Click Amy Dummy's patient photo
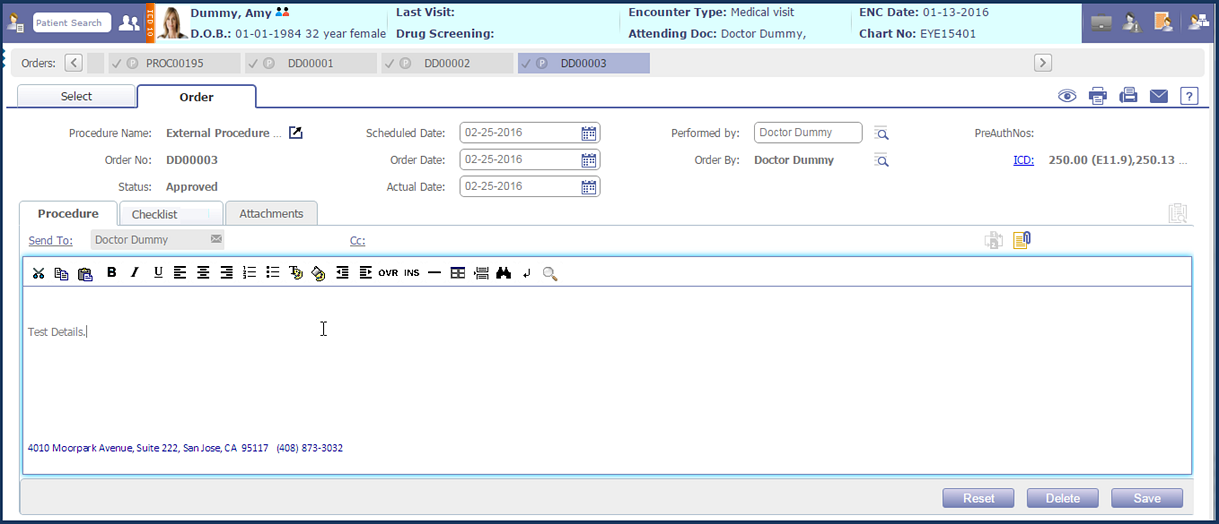This screenshot has width=1219, height=524. click(x=171, y=22)
